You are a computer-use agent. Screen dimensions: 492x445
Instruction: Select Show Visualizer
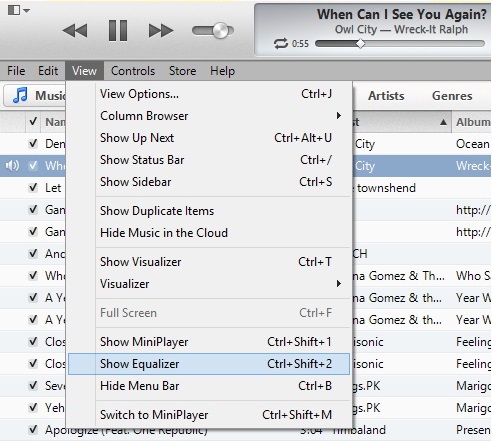(x=209, y=262)
